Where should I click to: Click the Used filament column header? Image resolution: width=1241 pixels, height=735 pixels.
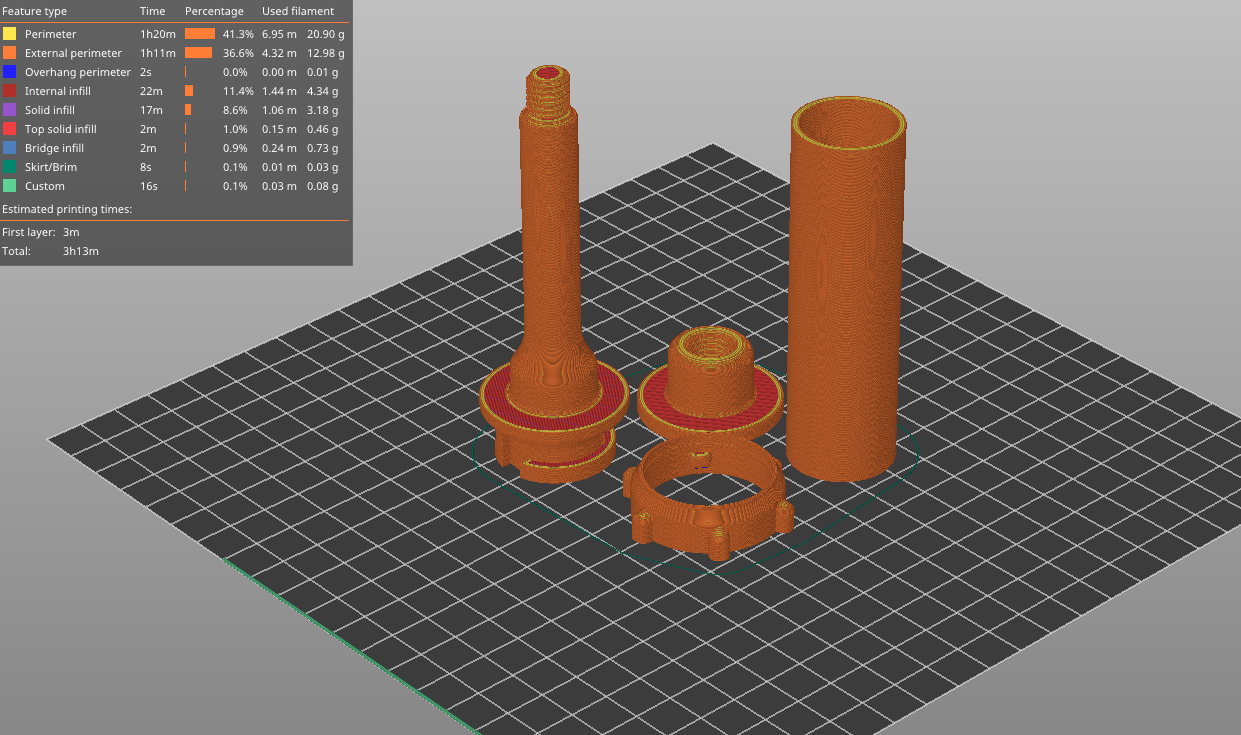298,11
